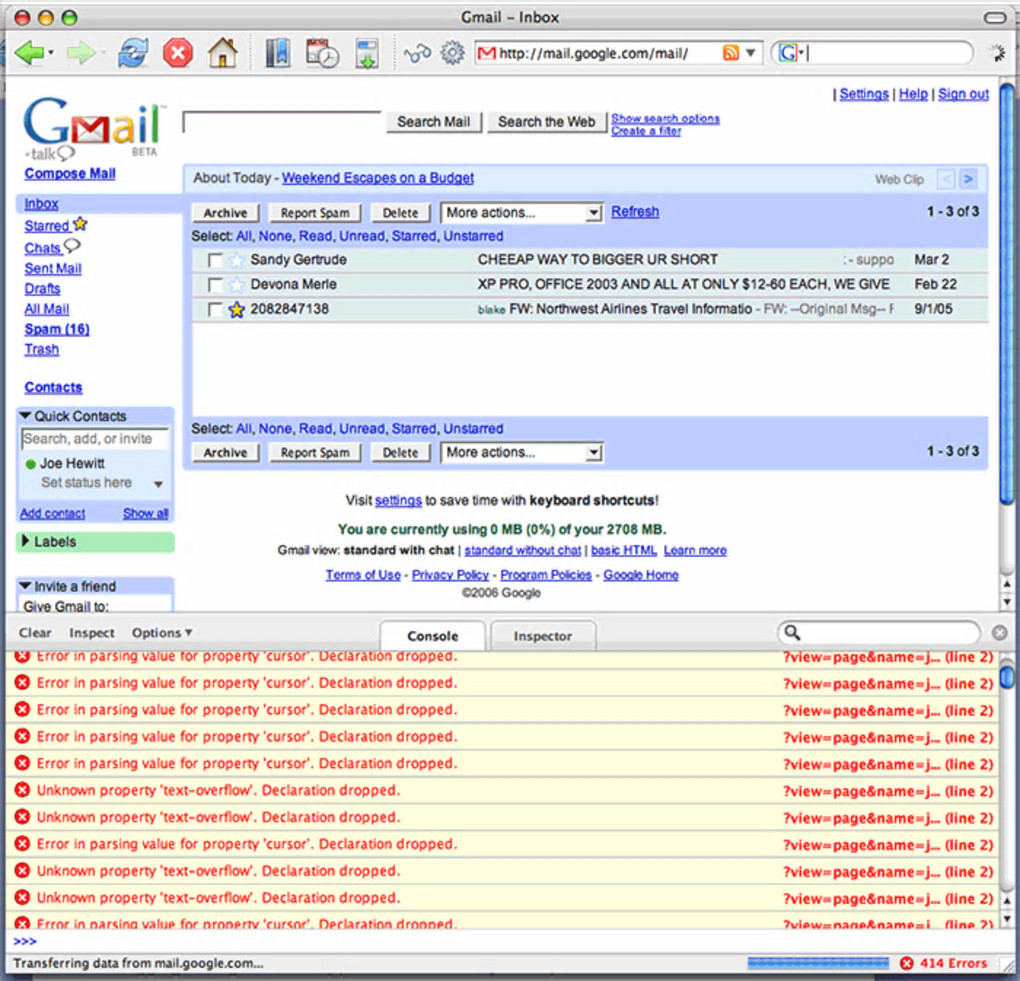Click the console search magnifier icon
The image size is (1020, 981).
[792, 632]
